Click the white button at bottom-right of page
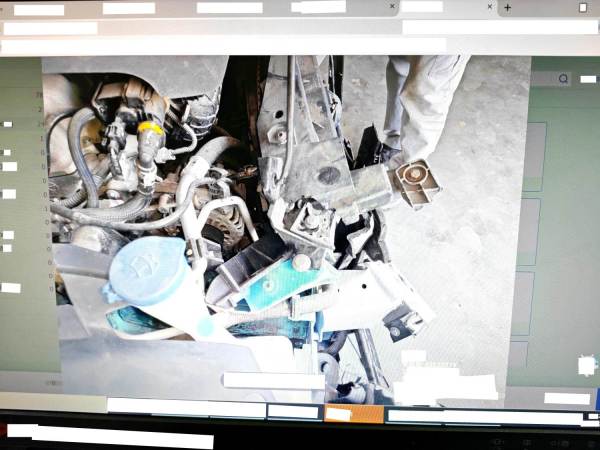 point(566,398)
